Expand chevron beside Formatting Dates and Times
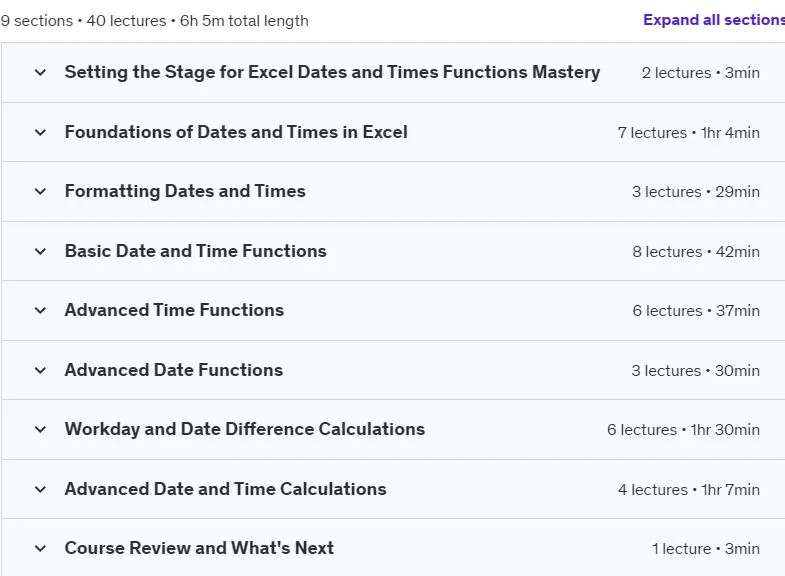This screenshot has height=576, width=785. (x=40, y=192)
